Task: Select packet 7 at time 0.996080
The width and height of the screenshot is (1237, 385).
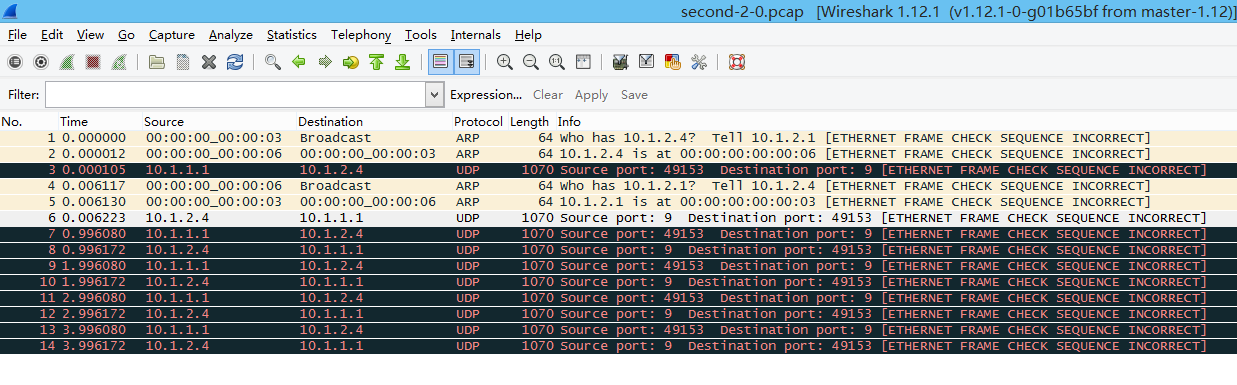Action: [x=618, y=234]
